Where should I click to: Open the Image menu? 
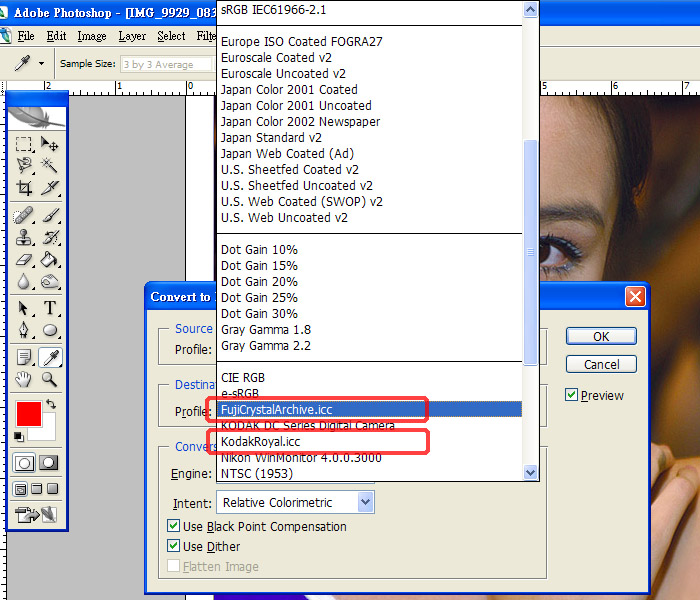tap(91, 36)
